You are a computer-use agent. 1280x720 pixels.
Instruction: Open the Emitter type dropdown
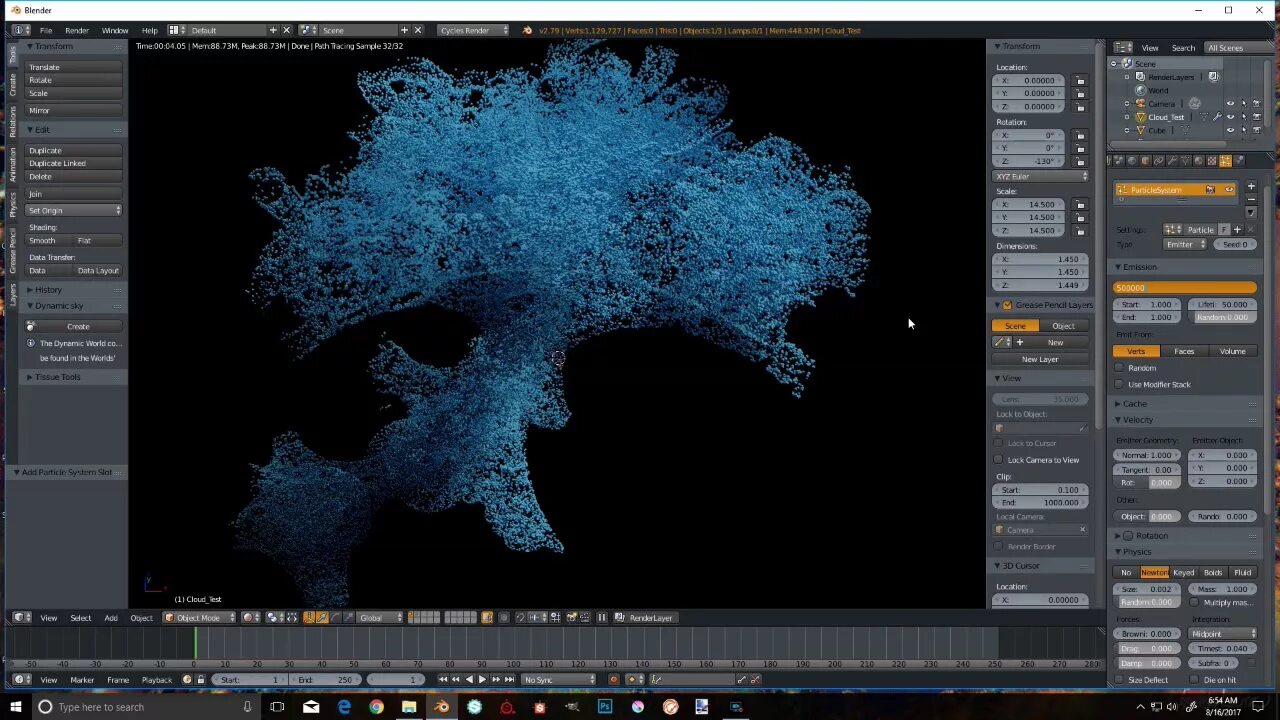1185,244
